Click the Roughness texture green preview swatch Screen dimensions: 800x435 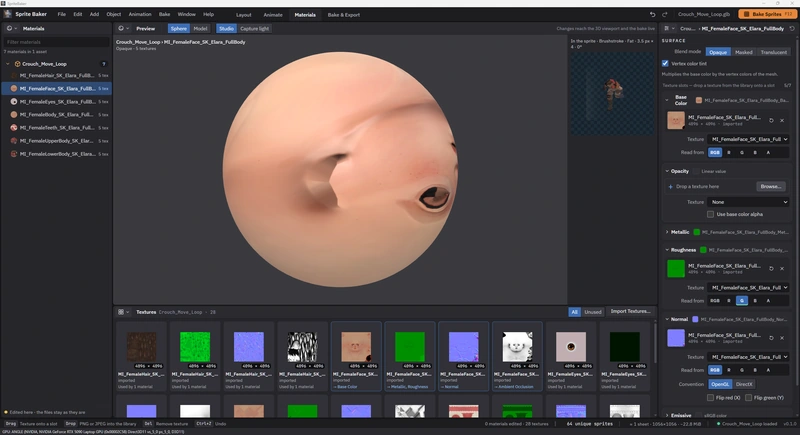point(676,269)
